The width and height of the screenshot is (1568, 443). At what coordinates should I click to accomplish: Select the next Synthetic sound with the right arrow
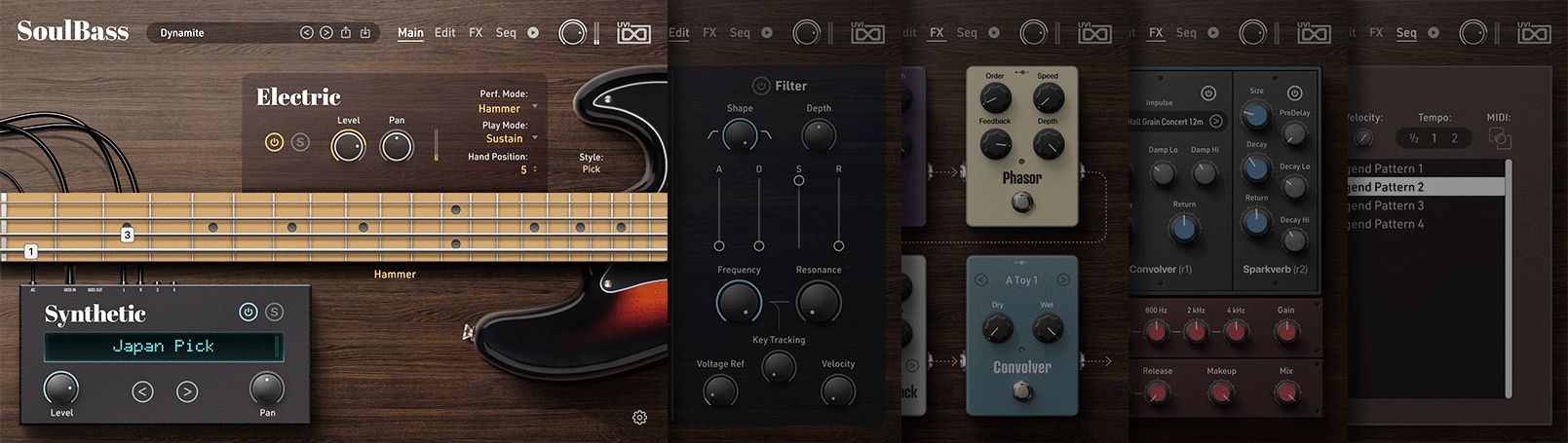tap(187, 391)
